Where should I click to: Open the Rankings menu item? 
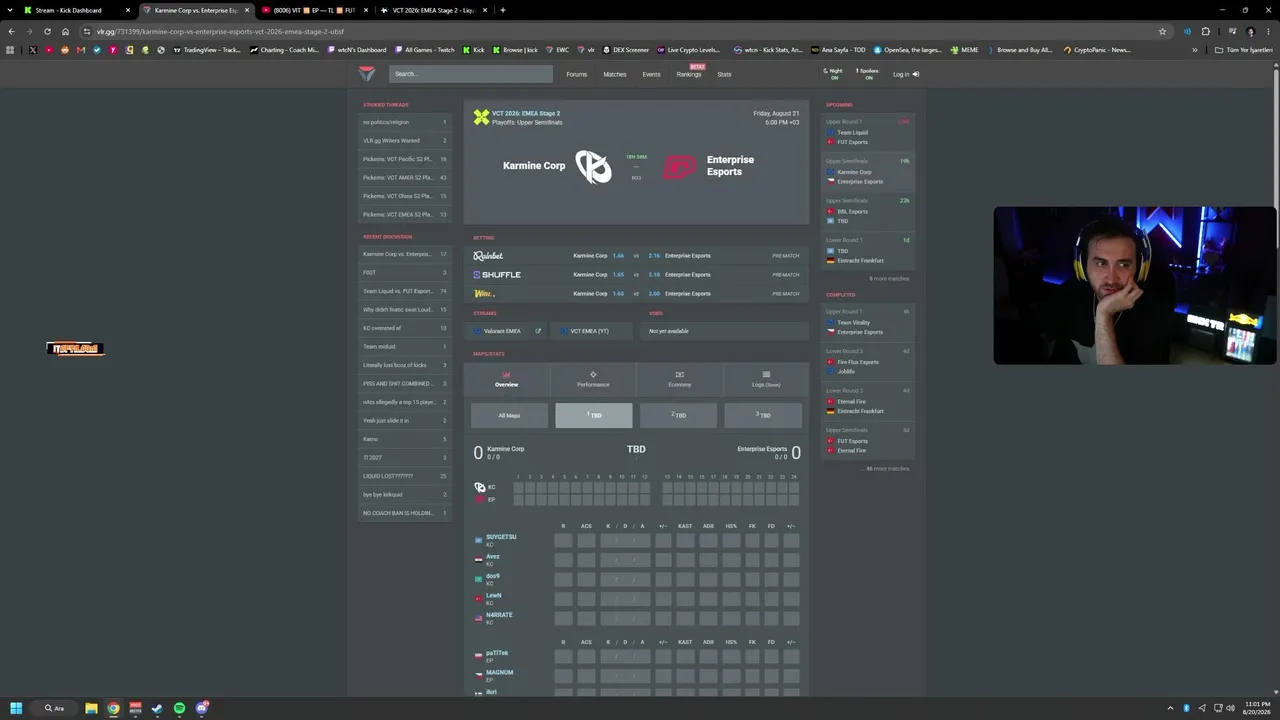tap(689, 74)
